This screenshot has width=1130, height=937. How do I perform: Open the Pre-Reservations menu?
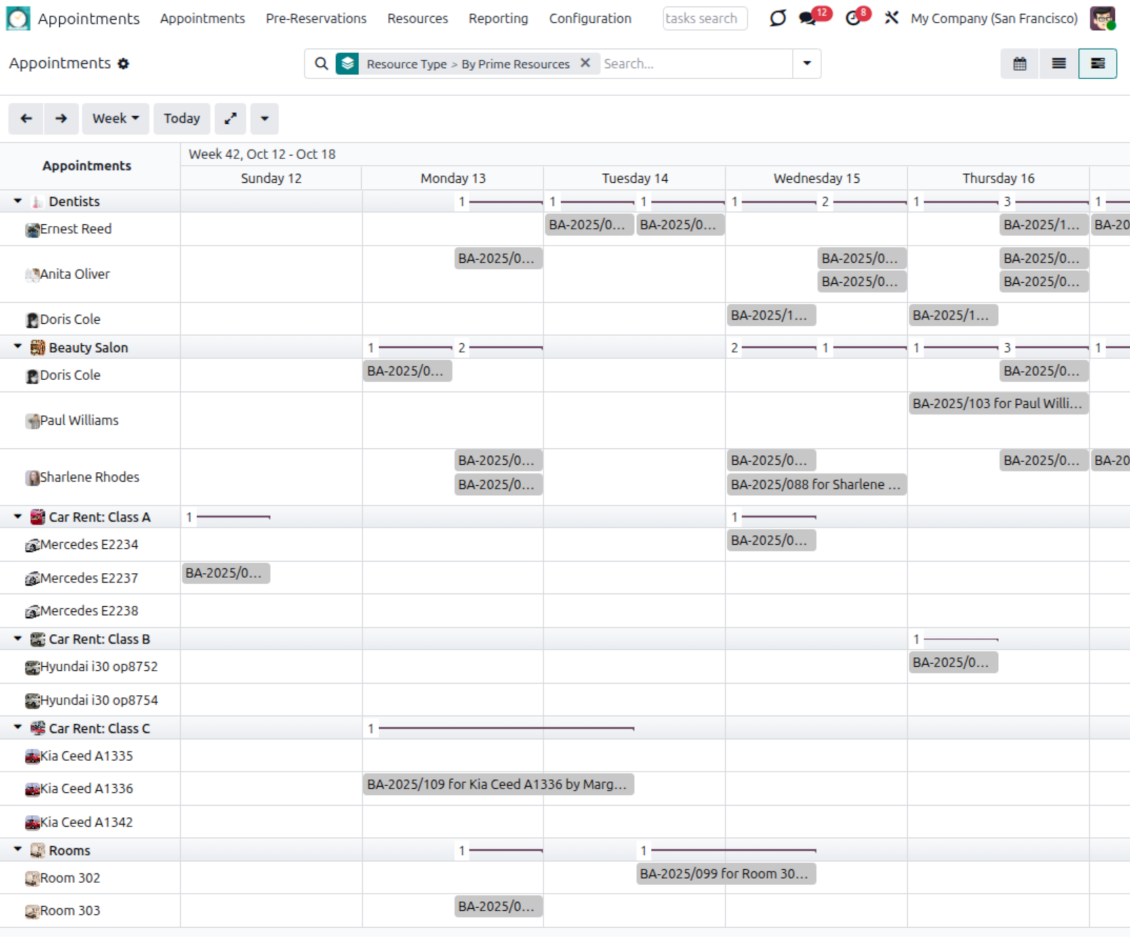coord(316,19)
